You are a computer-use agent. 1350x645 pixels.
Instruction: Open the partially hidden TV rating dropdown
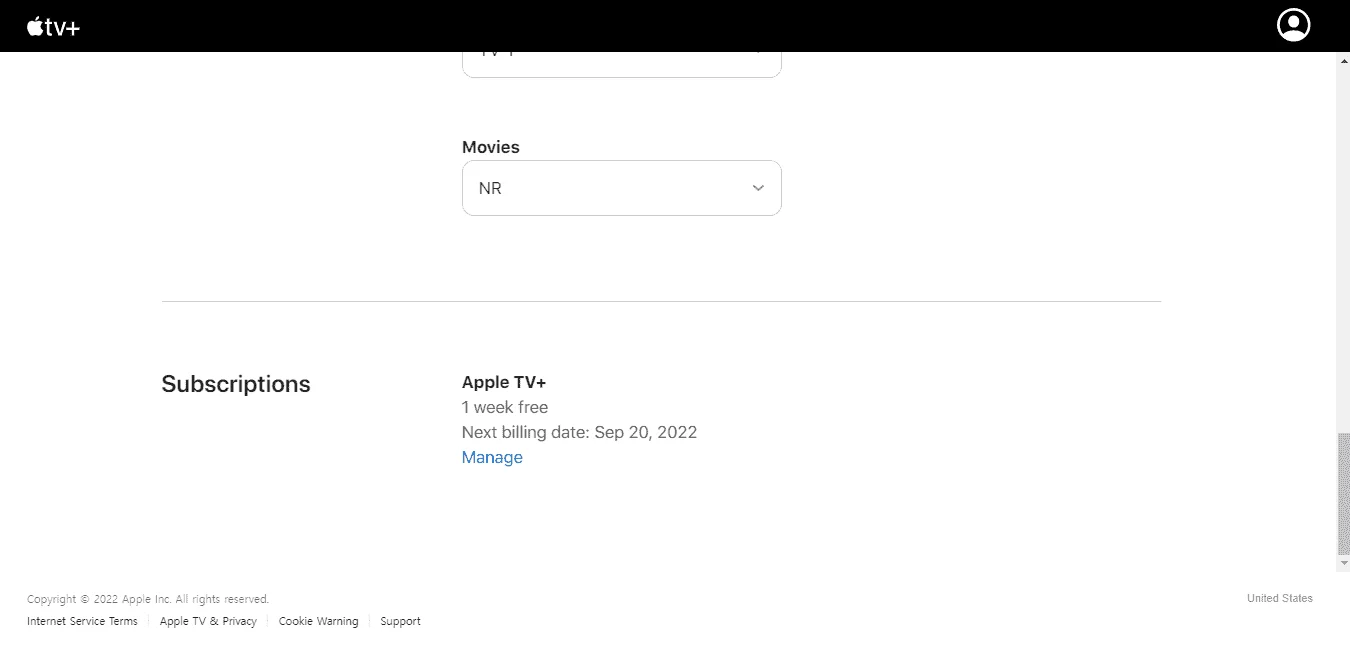(621, 64)
